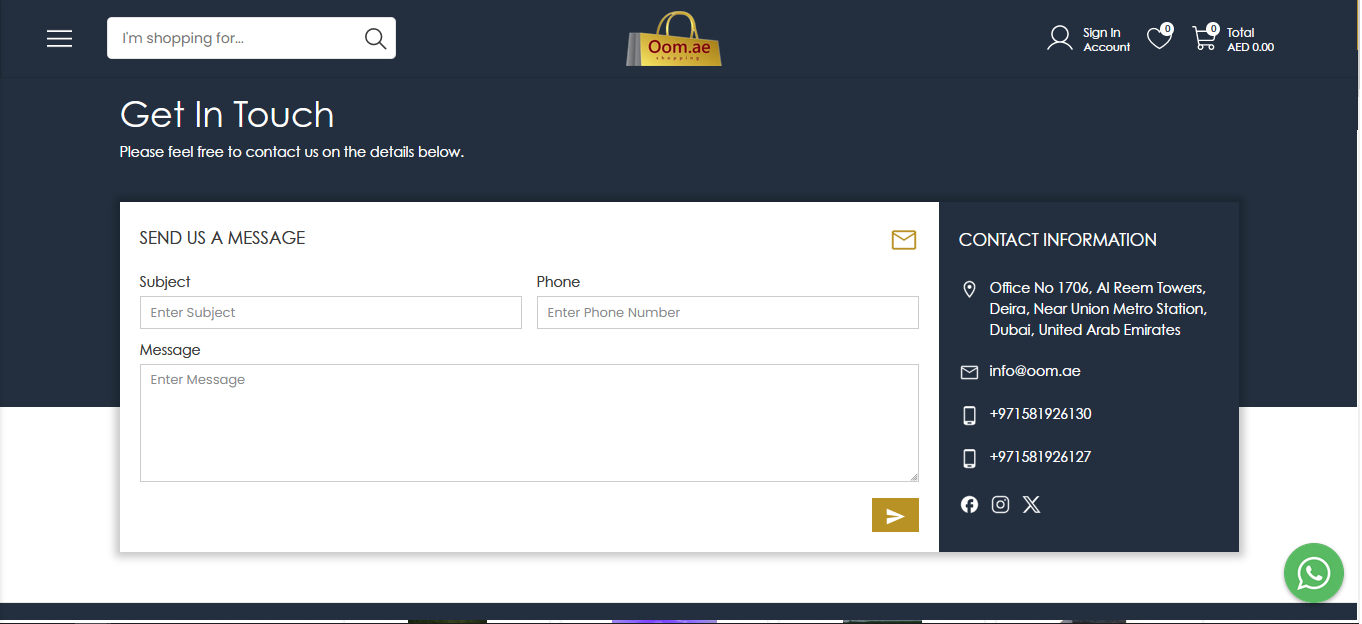Click inside the Enter Message textarea
1362x624 pixels.
(x=528, y=423)
